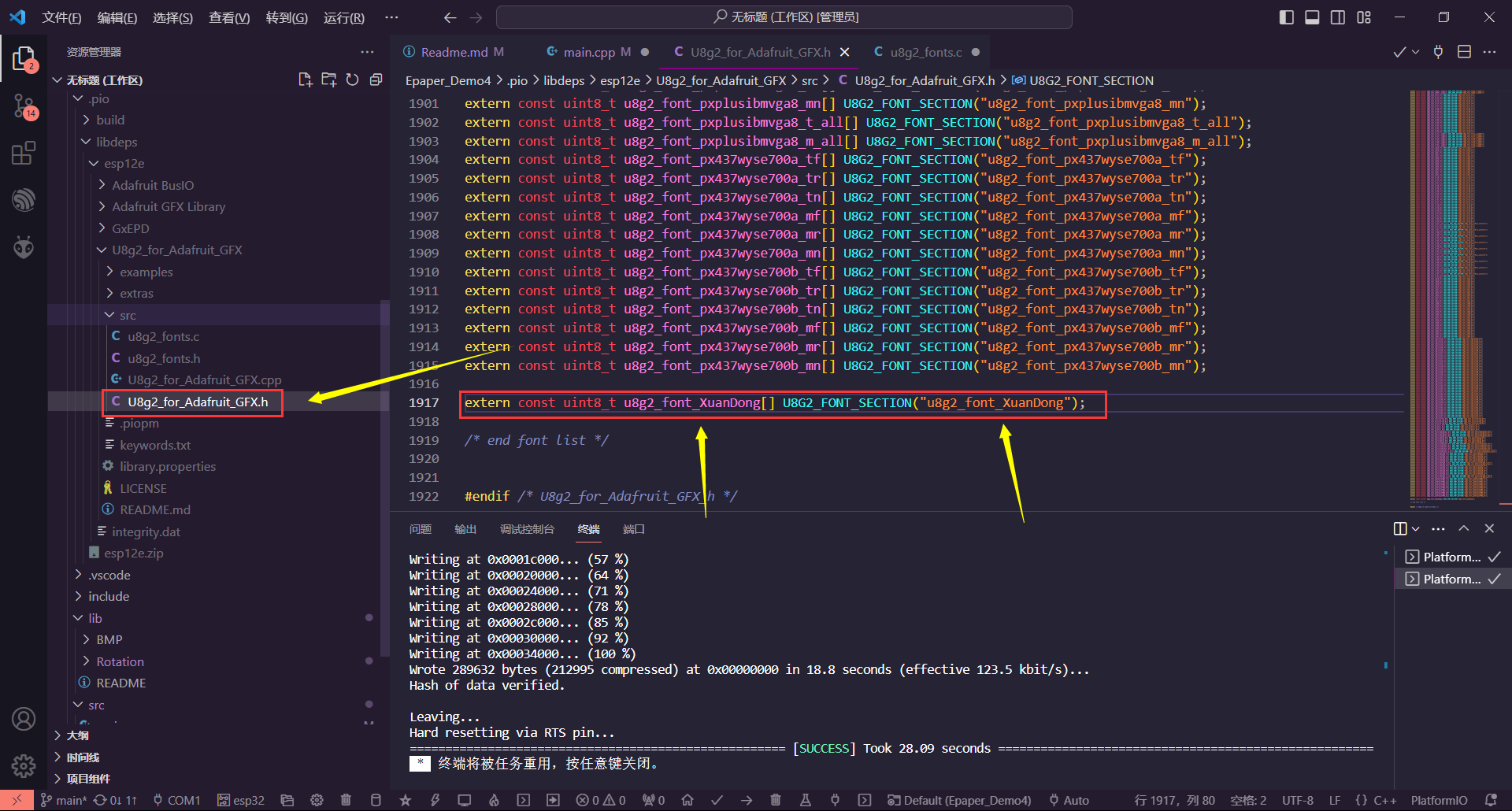The height and width of the screenshot is (811, 1512).
Task: Upload firmware using the status bar arrow icon
Action: (x=746, y=800)
